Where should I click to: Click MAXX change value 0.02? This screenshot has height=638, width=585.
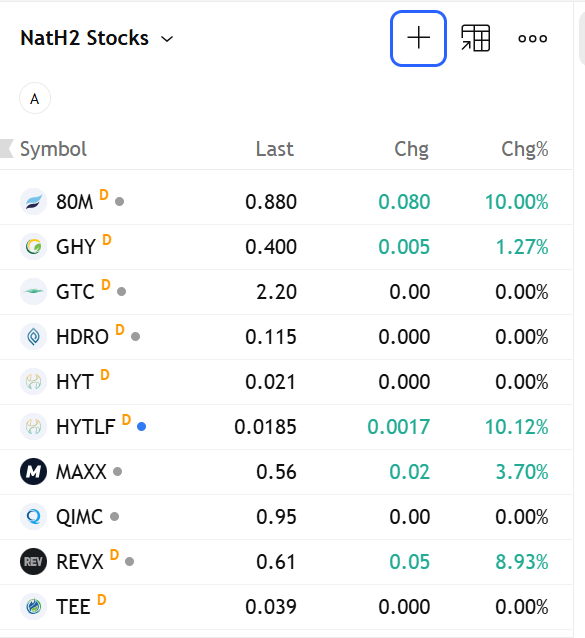point(410,472)
